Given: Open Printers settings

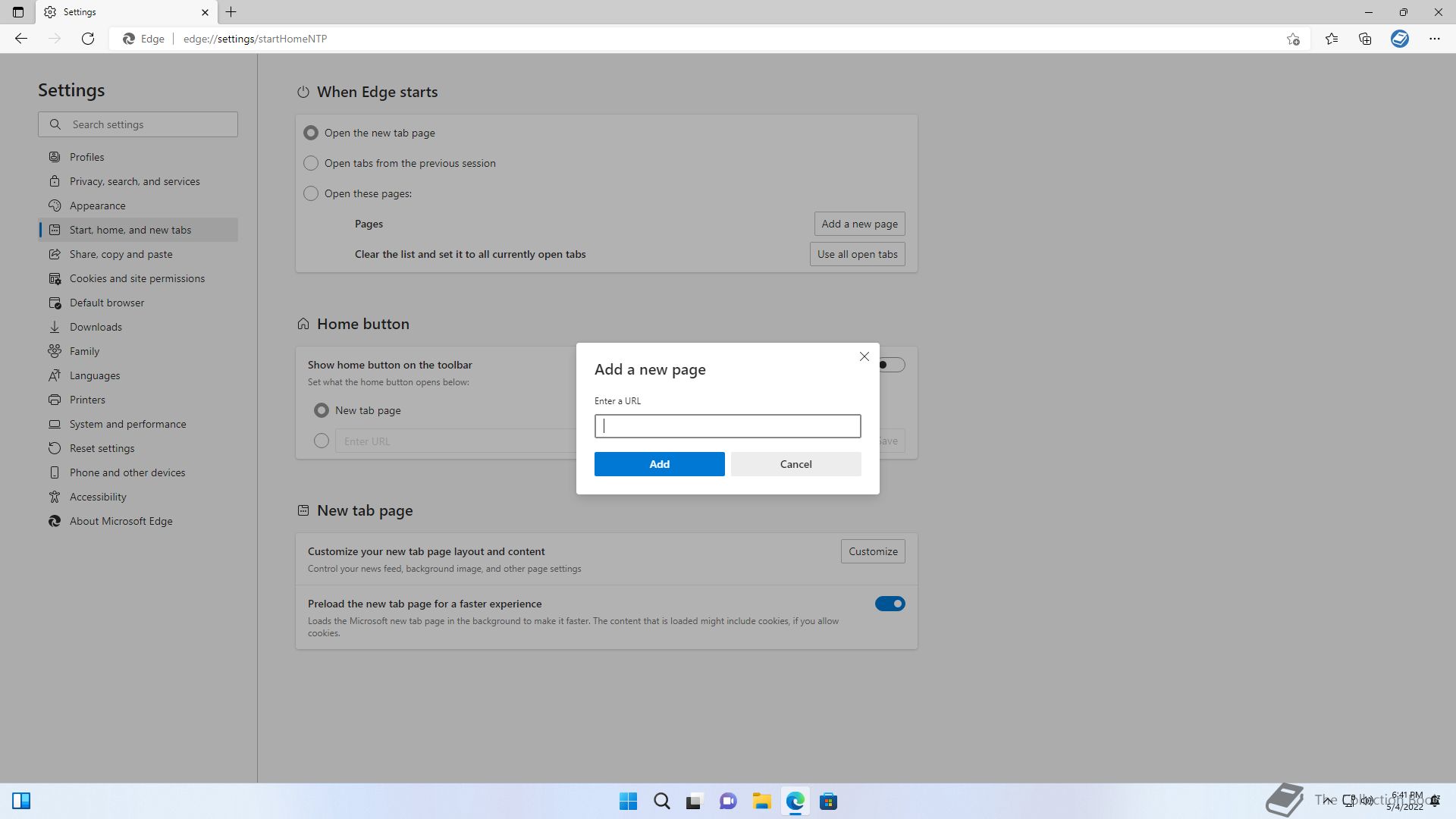Looking at the screenshot, I should pyautogui.click(x=138, y=400).
